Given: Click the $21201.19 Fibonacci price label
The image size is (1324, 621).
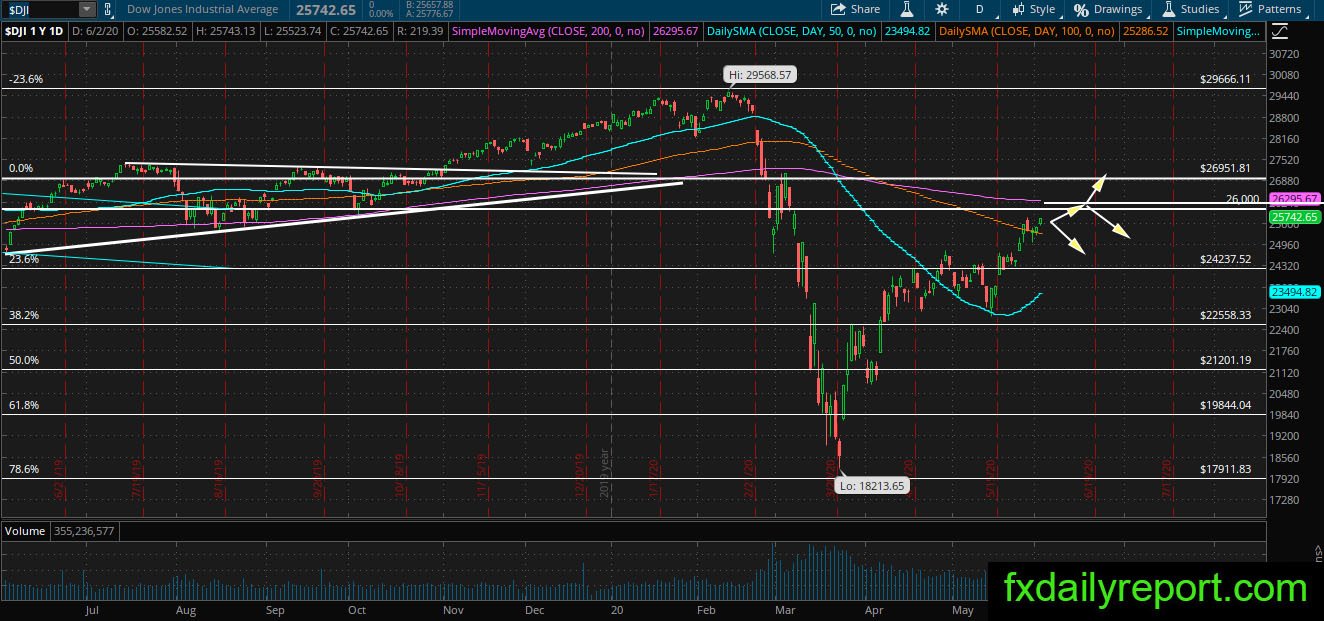Looking at the screenshot, I should click(1226, 360).
